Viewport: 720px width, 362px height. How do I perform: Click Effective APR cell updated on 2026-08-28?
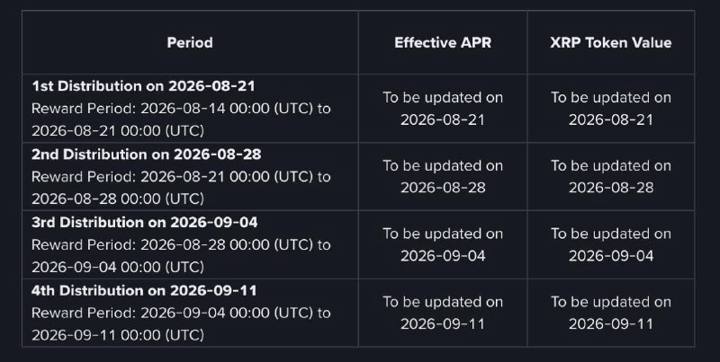[443, 176]
